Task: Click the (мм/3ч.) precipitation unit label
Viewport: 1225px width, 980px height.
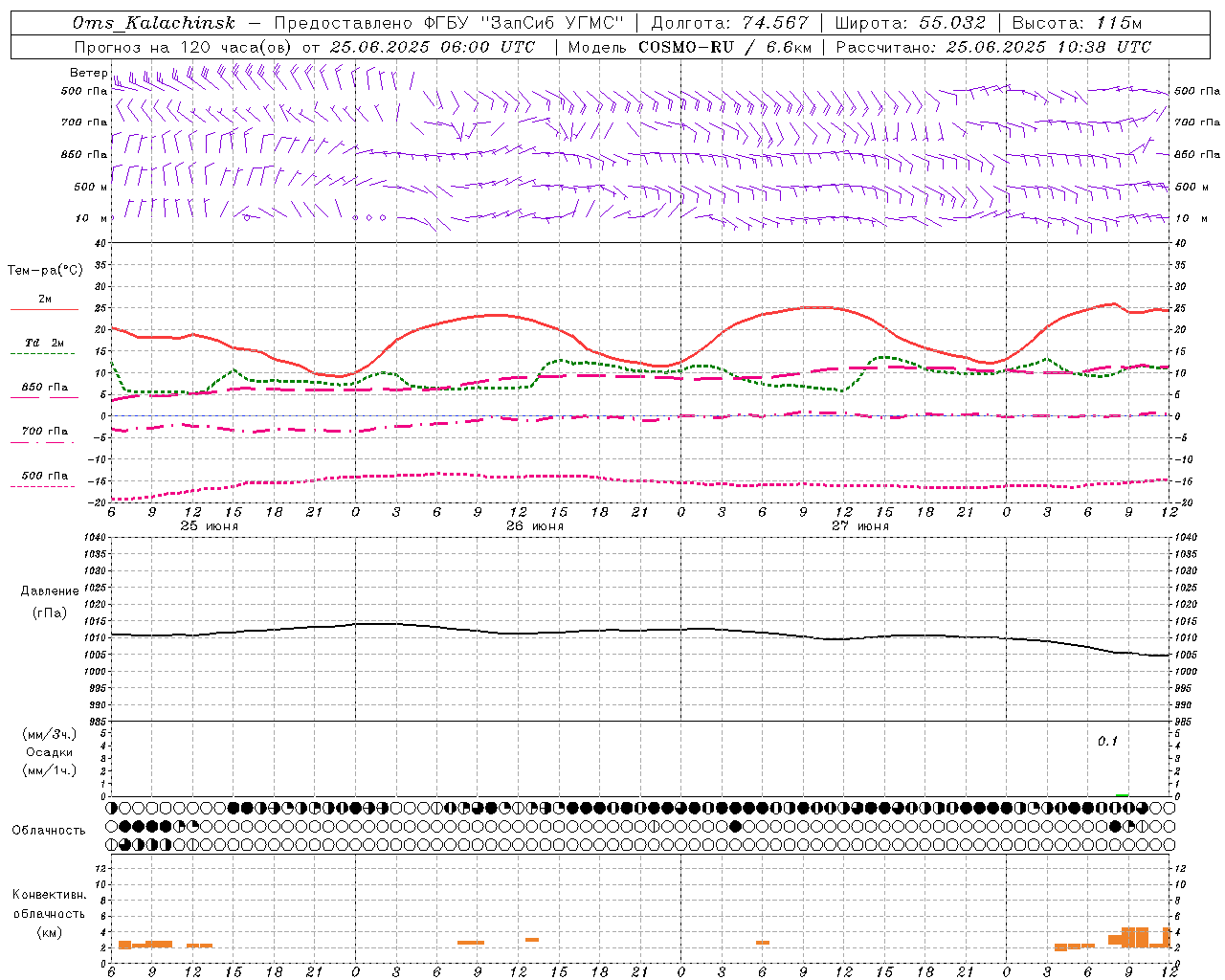Action: point(50,734)
